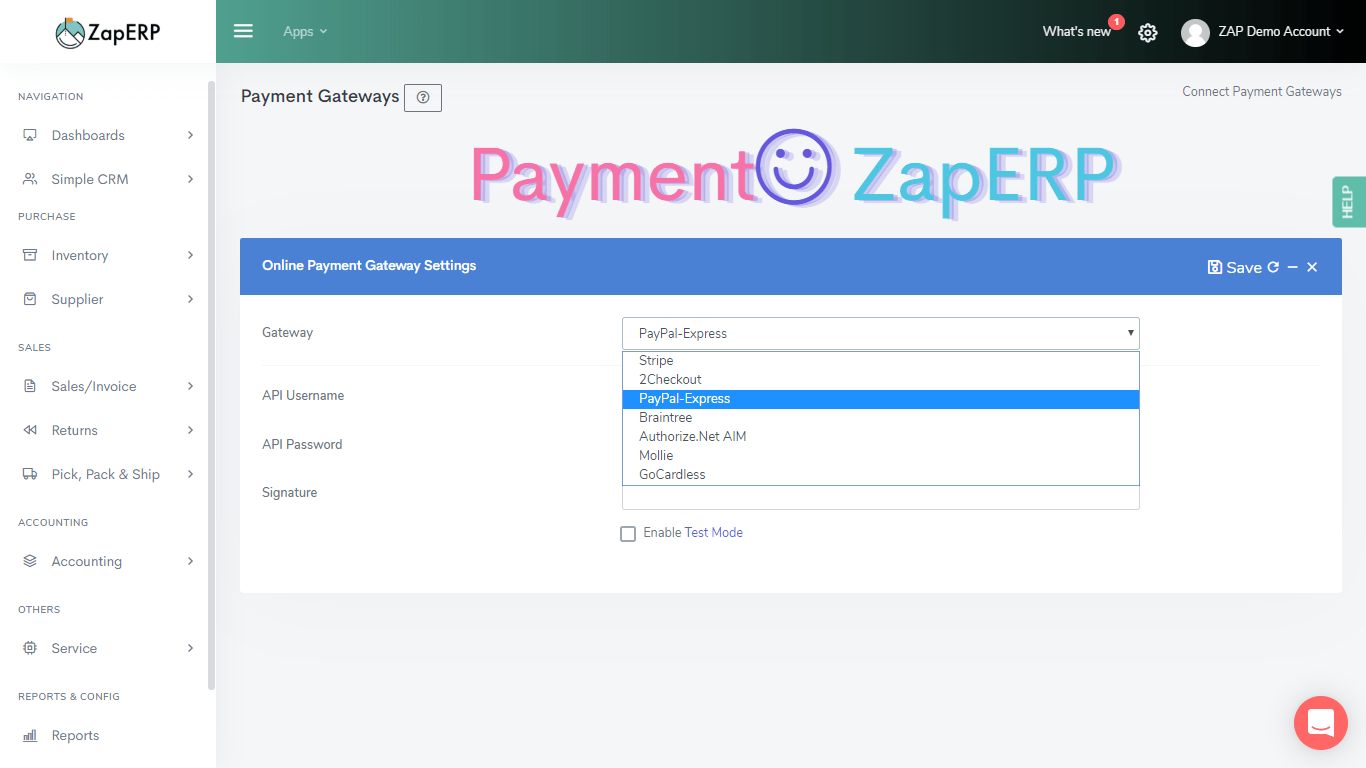Image resolution: width=1366 pixels, height=768 pixels.
Task: Toggle the hamburger sidebar menu
Action: [243, 31]
